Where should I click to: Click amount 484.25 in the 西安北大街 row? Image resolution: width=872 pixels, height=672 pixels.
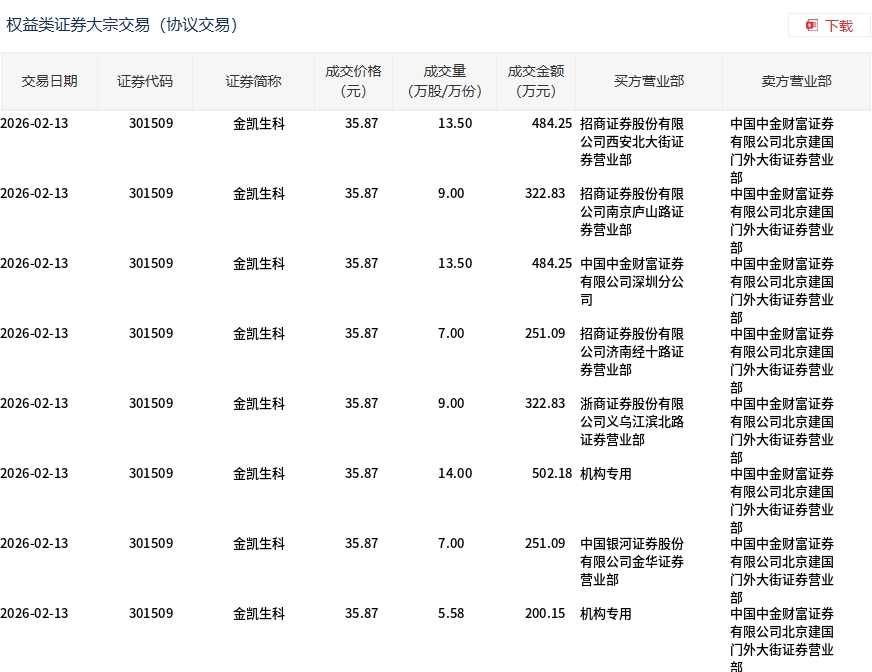tap(552, 123)
